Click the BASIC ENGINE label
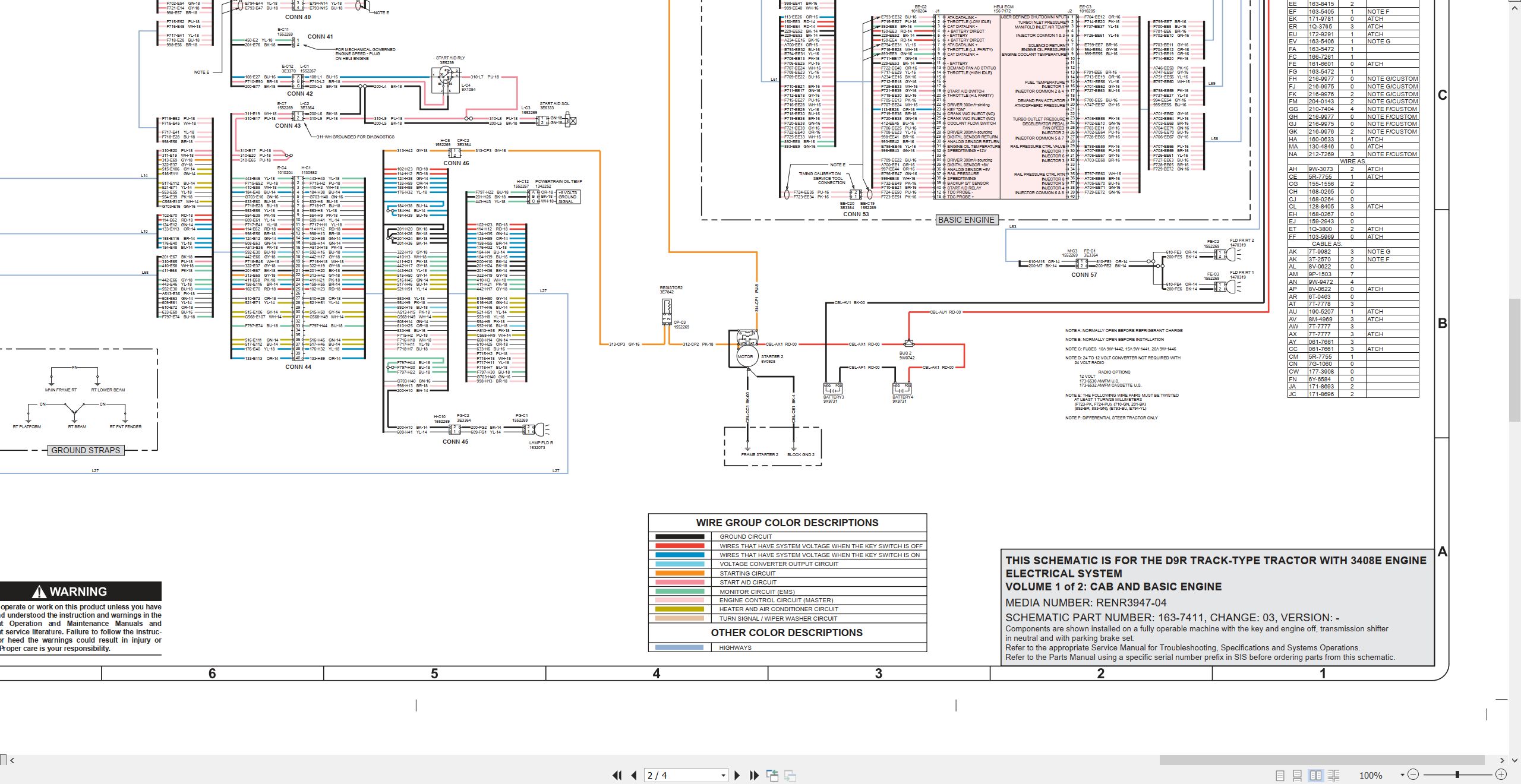The width and height of the screenshot is (1521, 784). click(966, 220)
